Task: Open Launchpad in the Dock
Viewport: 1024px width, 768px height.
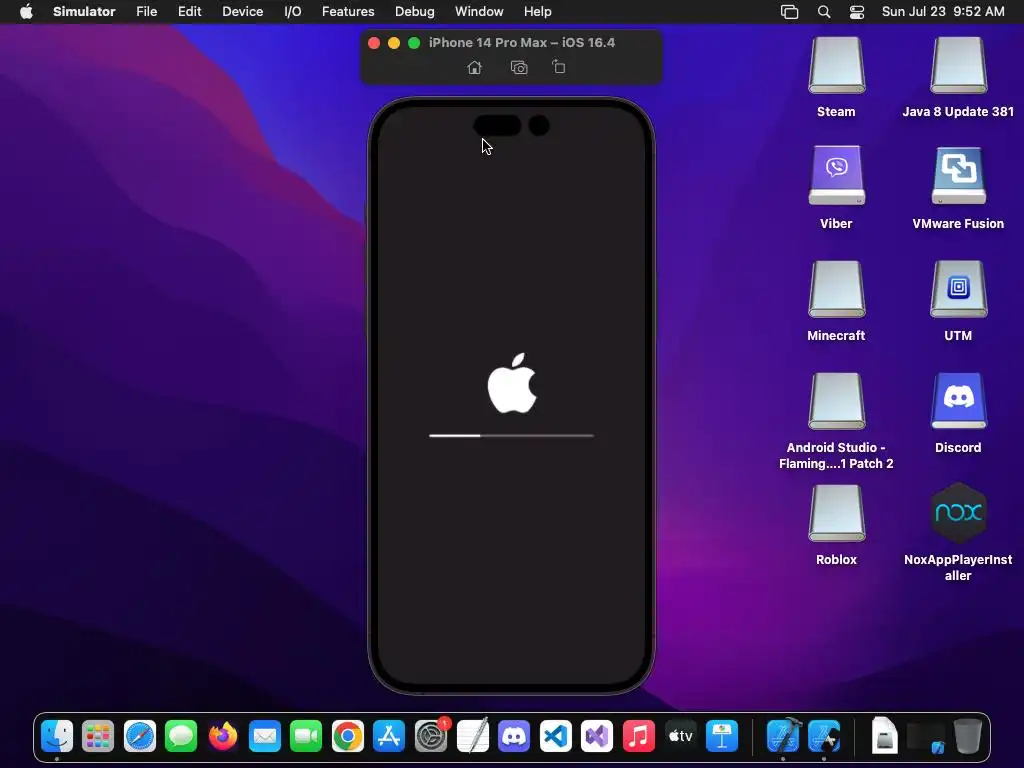Action: 98,736
